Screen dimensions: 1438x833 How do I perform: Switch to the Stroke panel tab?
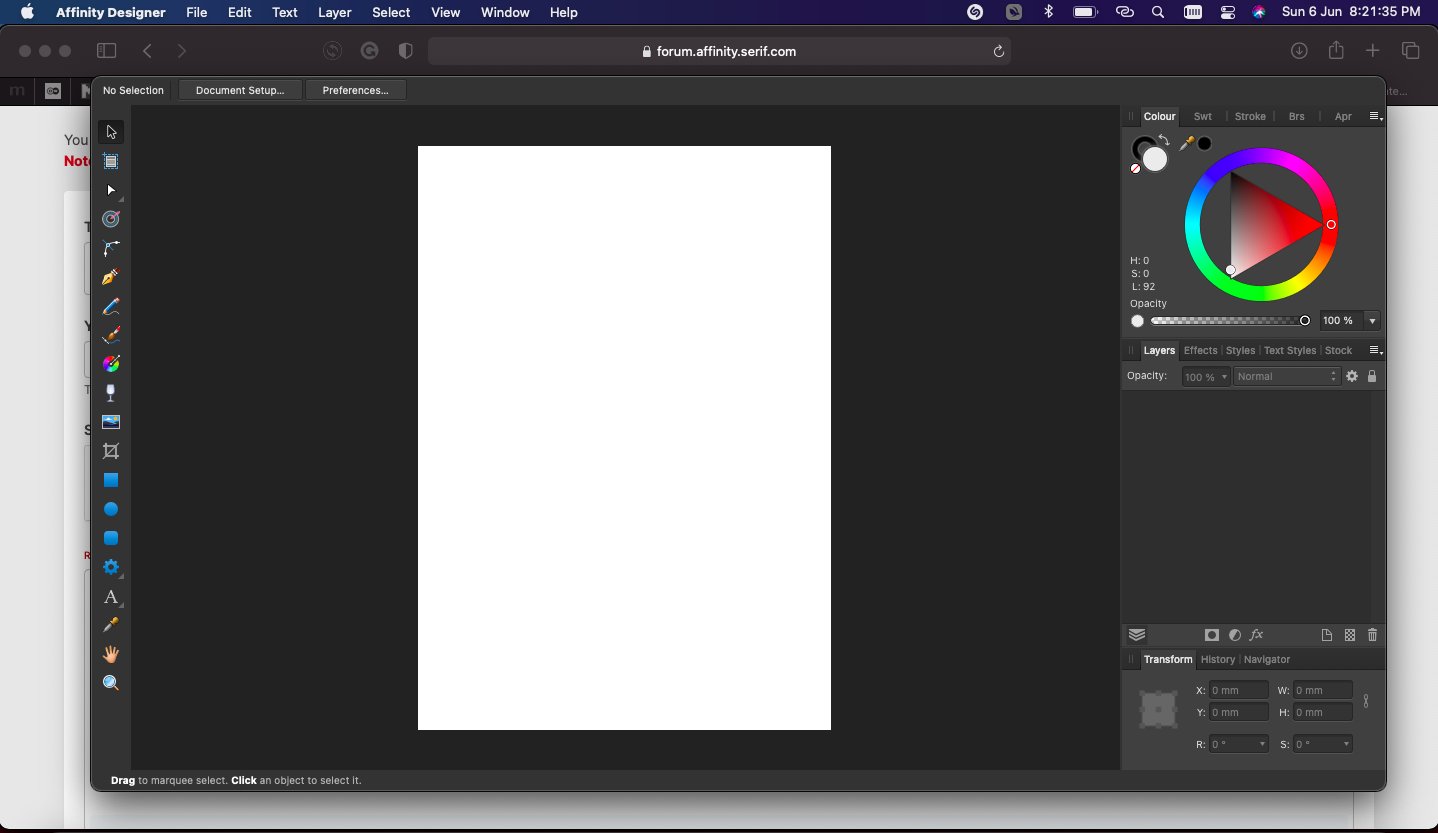[x=1250, y=116]
